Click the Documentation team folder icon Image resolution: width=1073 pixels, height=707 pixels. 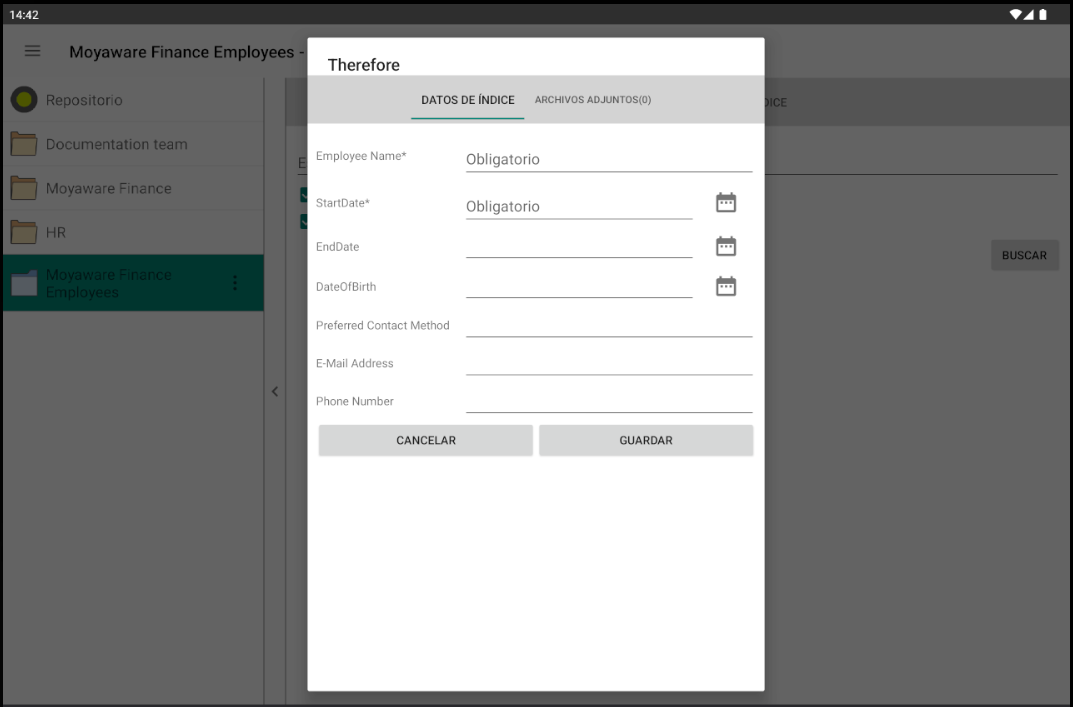(24, 144)
